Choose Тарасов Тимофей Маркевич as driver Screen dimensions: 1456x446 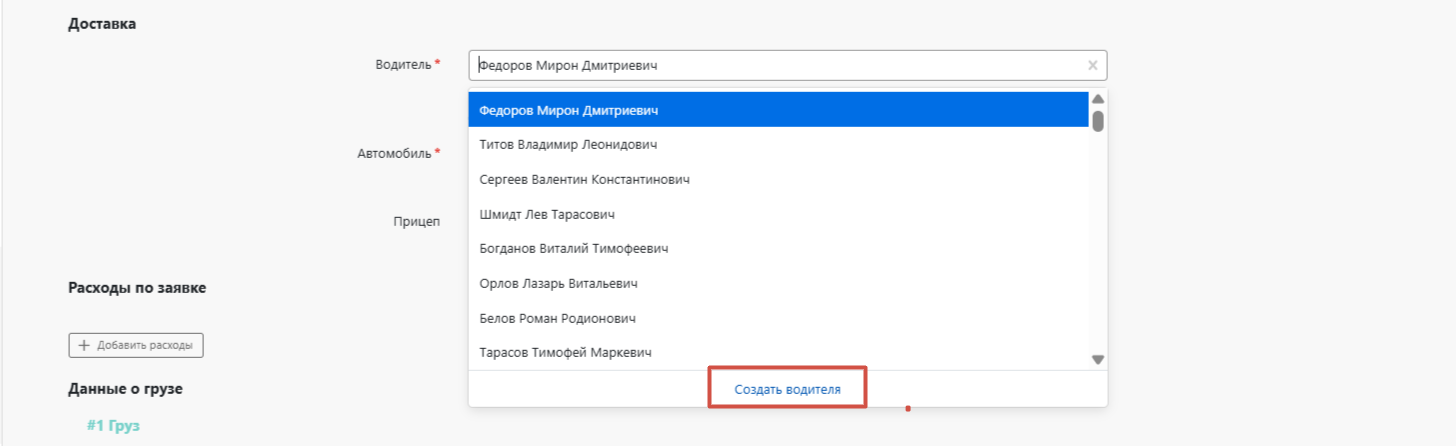point(565,353)
